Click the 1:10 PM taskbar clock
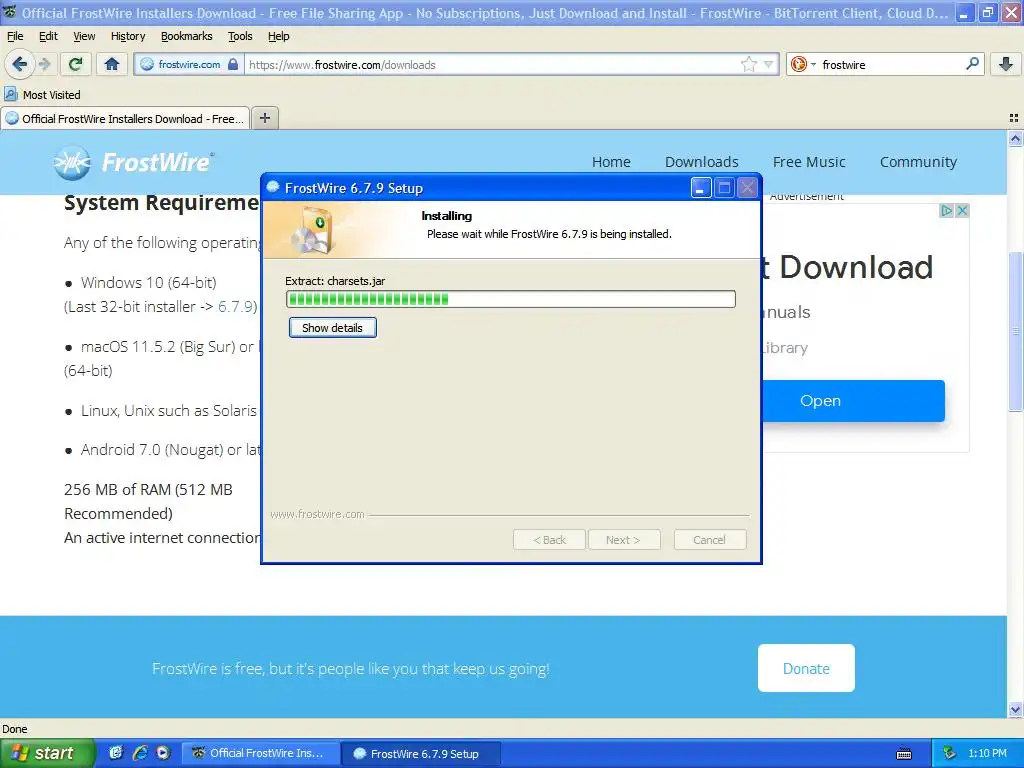The image size is (1024, 768). click(x=987, y=753)
